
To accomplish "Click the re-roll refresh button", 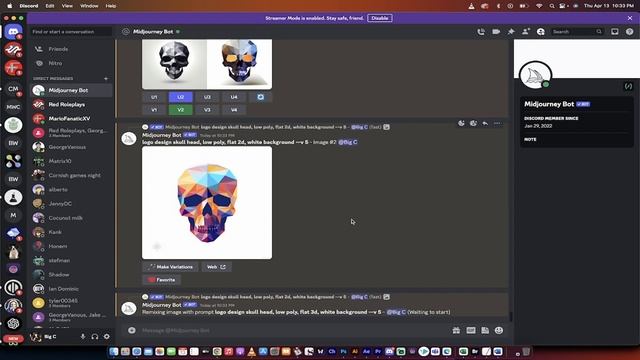I will [x=260, y=97].
